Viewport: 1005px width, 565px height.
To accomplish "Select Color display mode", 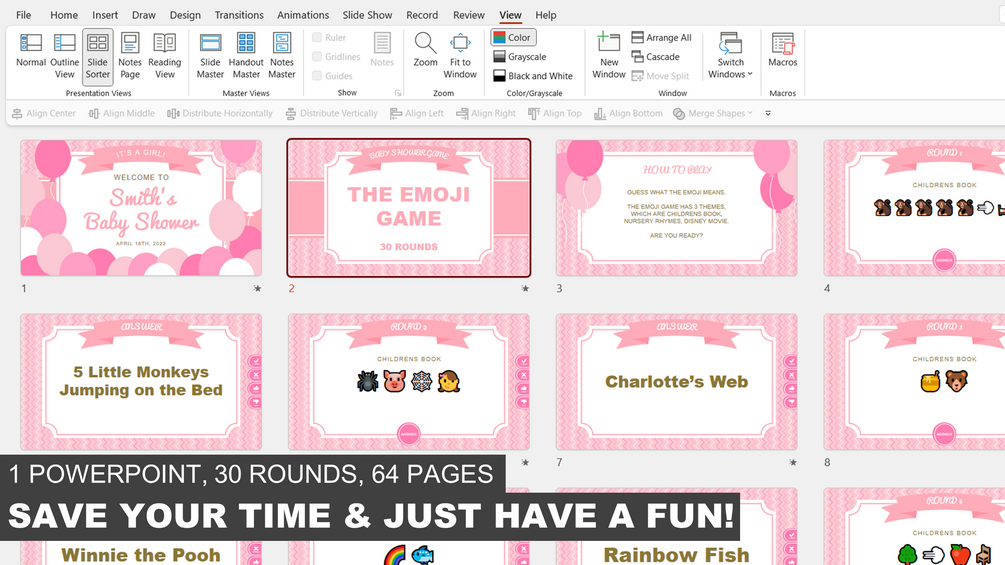I will 513,38.
